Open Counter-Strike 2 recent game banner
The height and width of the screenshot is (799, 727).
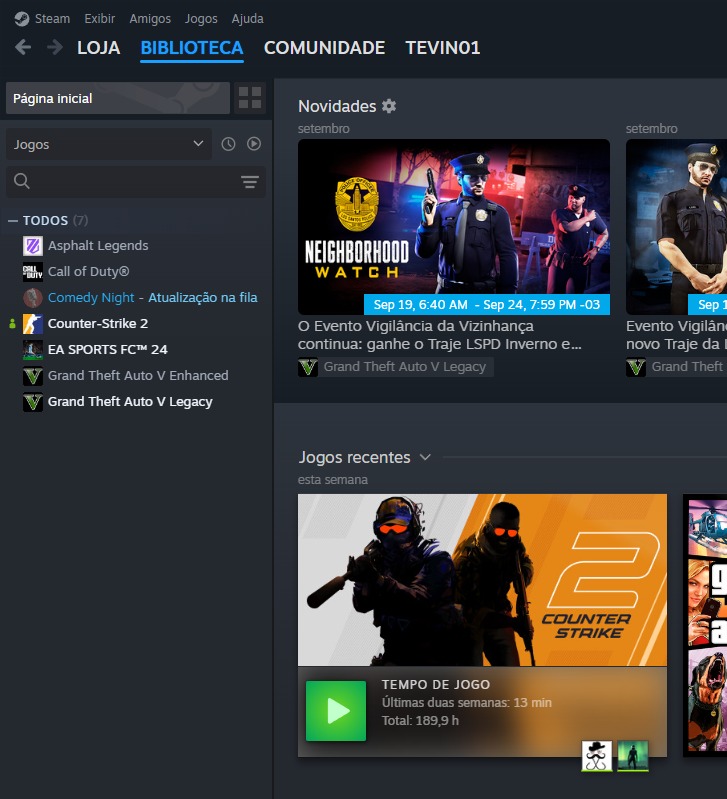(482, 579)
